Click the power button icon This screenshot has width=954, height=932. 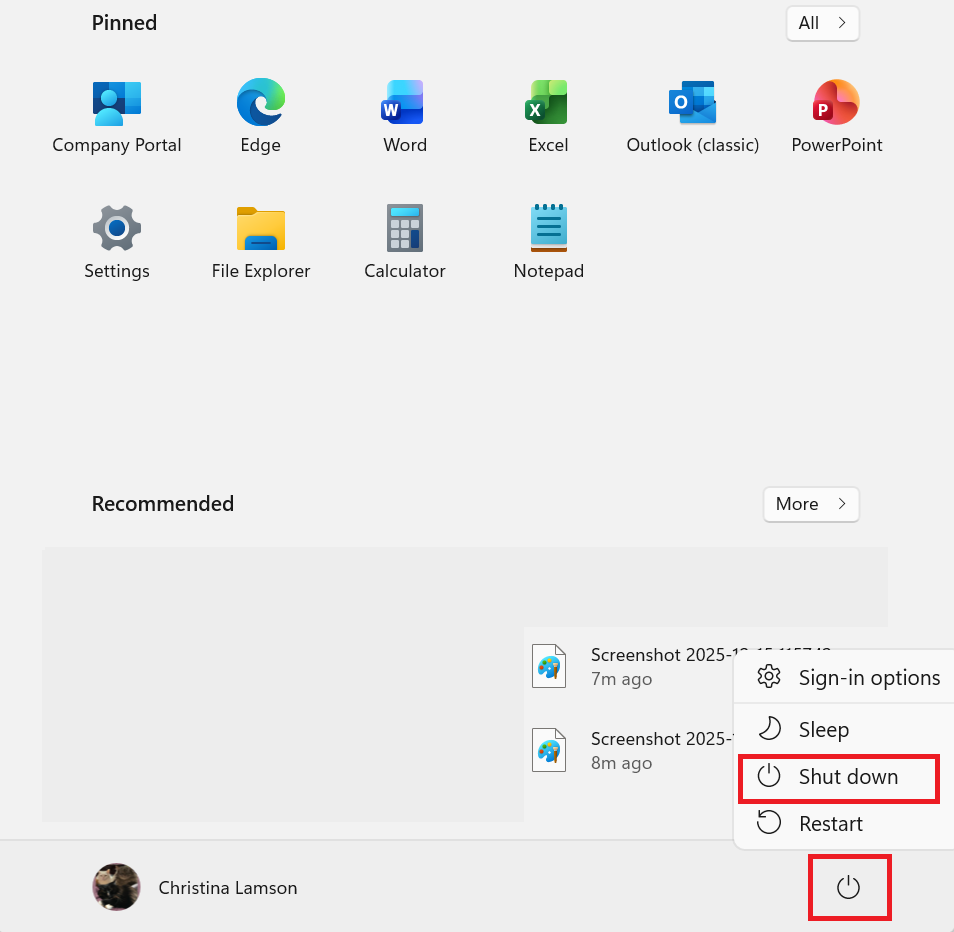(x=848, y=887)
